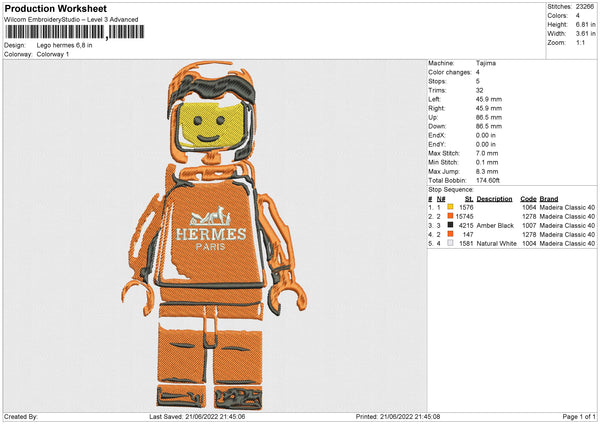This screenshot has height=424, width=600.
Task: Click the 'Printed: 21/06/2022 21:45:08' text
Action: [398, 416]
